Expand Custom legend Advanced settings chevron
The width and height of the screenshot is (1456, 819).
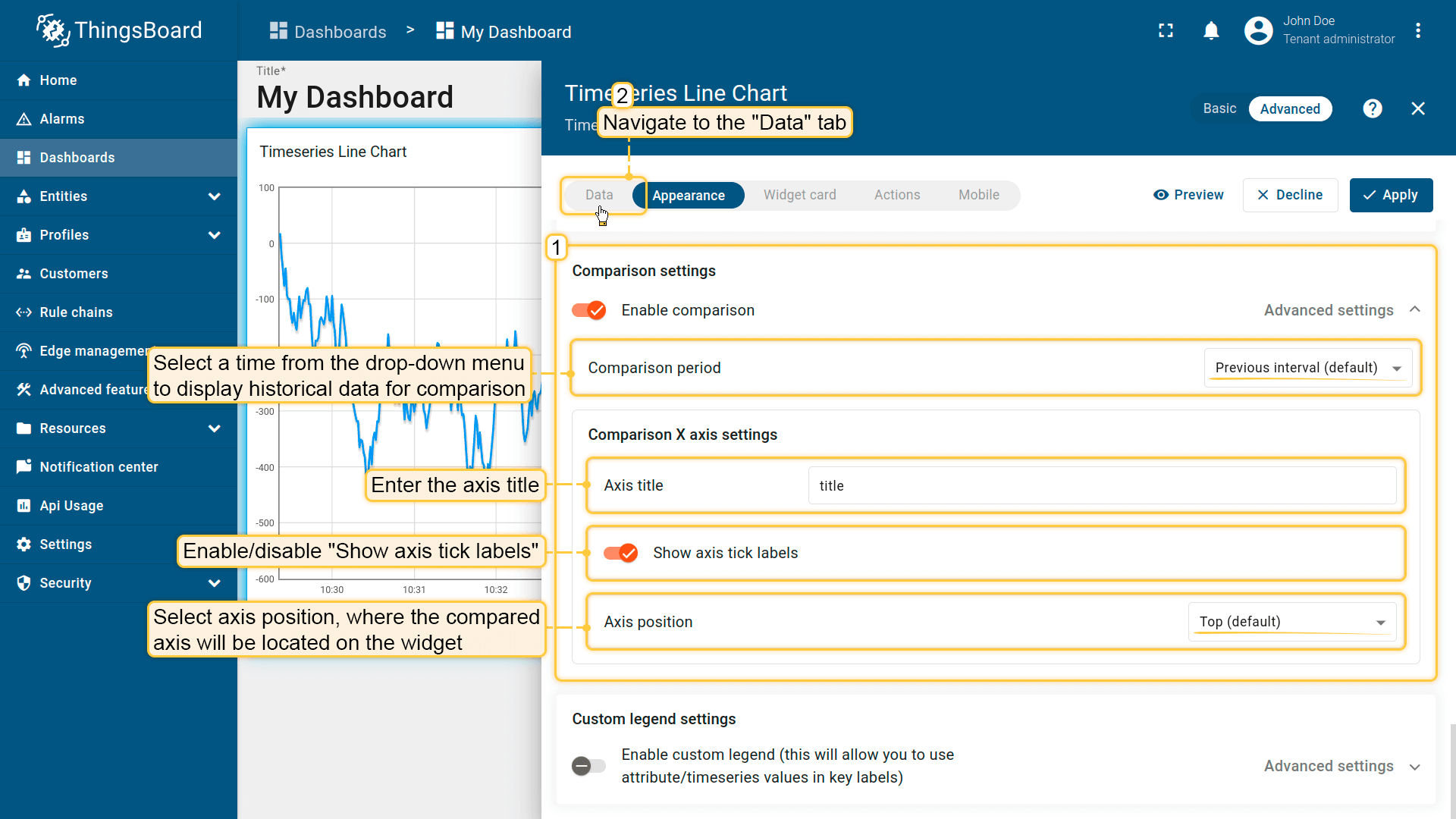tap(1414, 767)
